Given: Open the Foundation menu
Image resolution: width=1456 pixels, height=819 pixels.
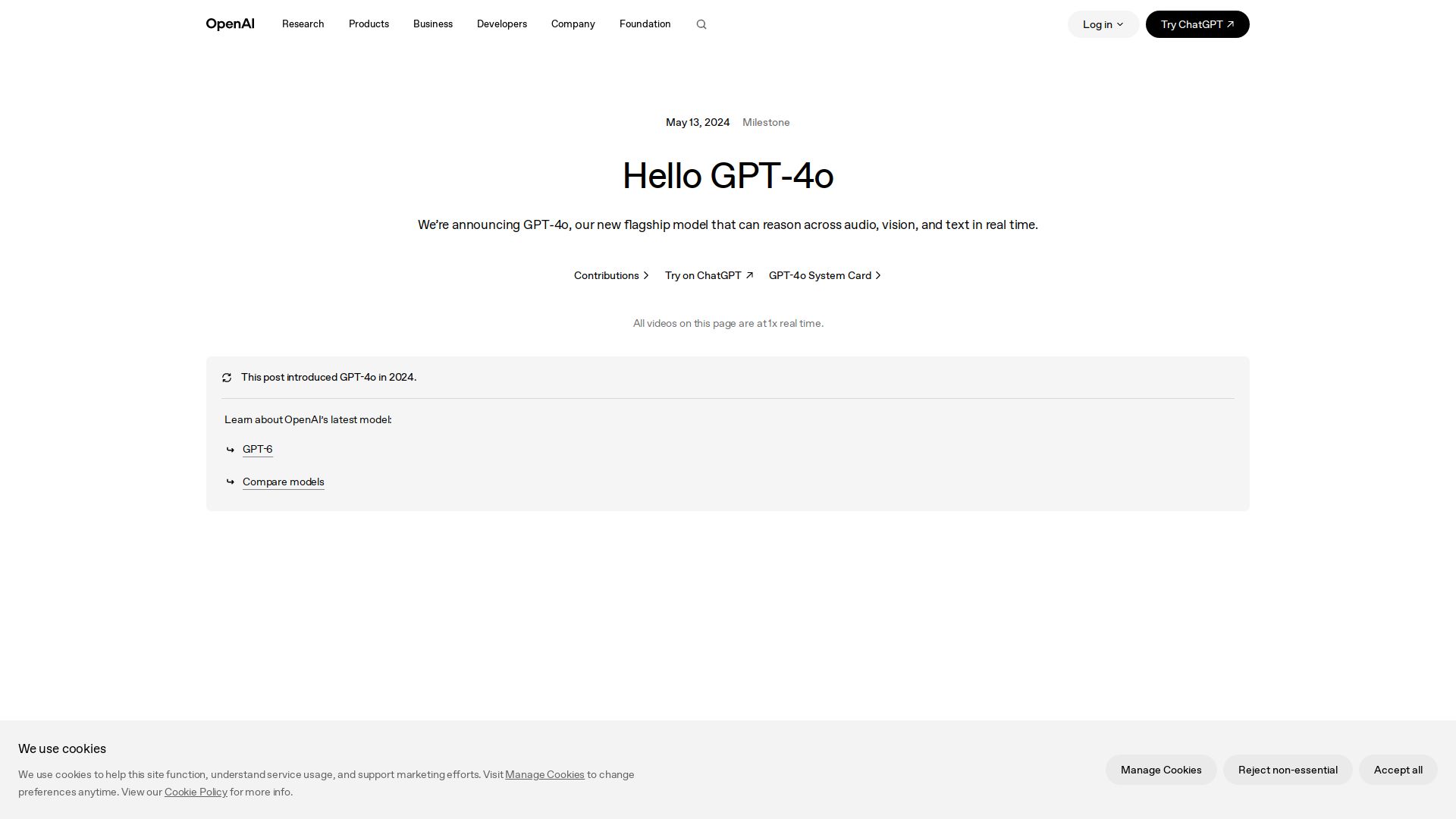Looking at the screenshot, I should (x=645, y=24).
